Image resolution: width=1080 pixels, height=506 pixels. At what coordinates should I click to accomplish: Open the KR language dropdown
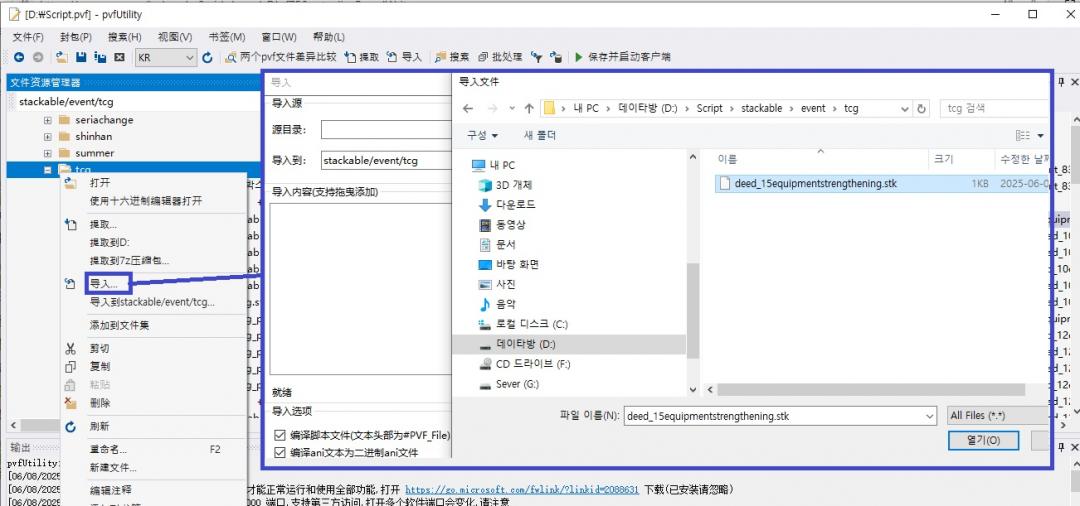click(x=166, y=58)
